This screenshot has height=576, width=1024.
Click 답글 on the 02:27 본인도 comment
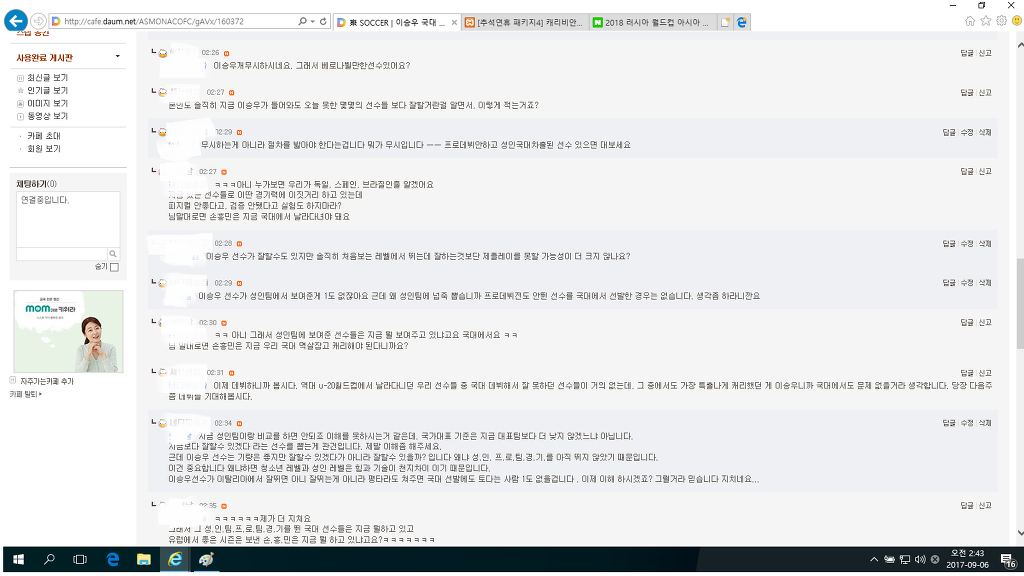coord(967,93)
